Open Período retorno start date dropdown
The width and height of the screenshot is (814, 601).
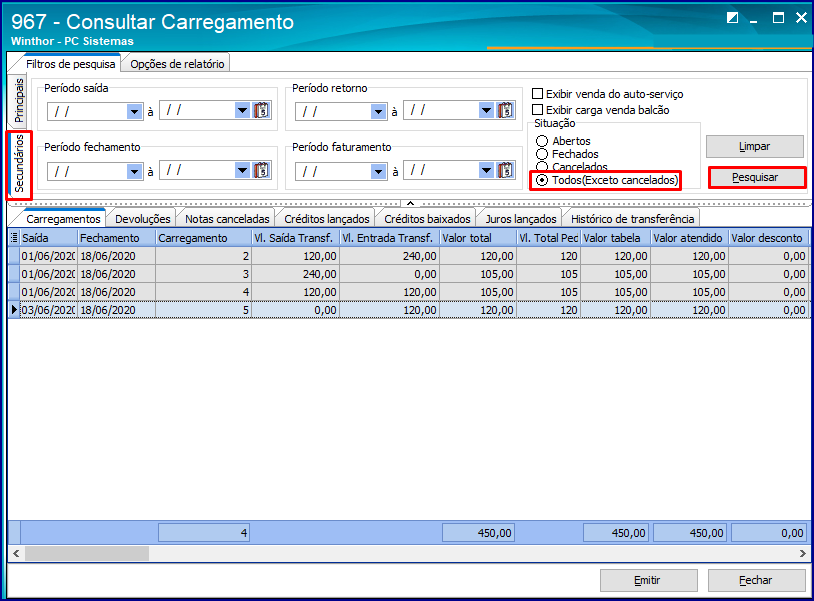[x=378, y=112]
